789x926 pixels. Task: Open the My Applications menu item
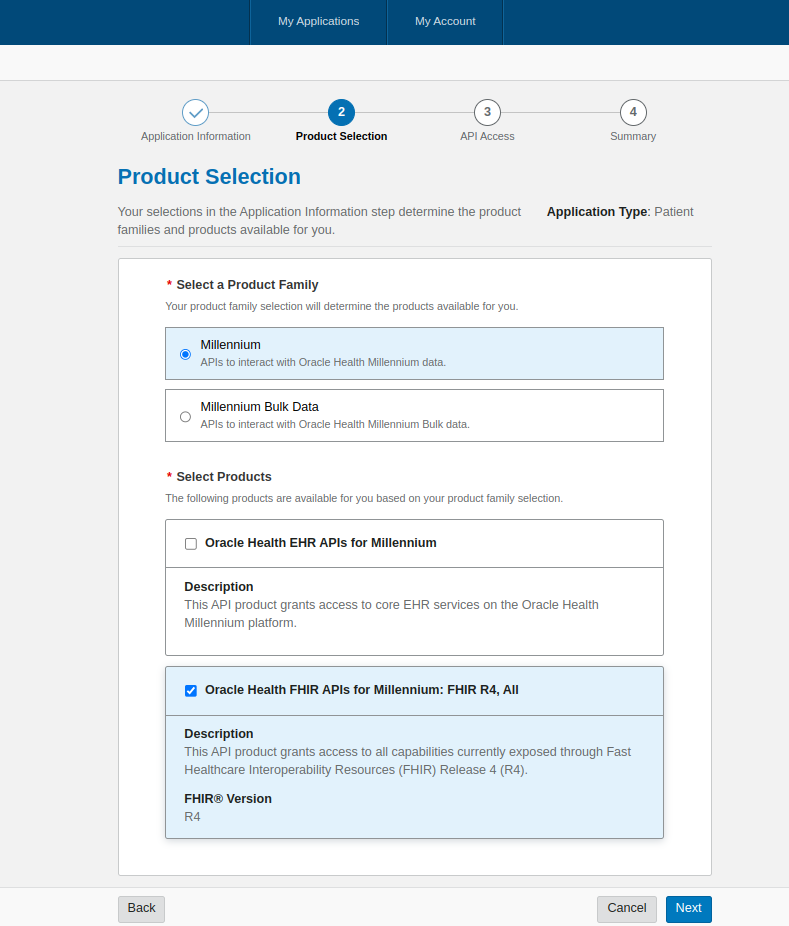[x=318, y=21]
